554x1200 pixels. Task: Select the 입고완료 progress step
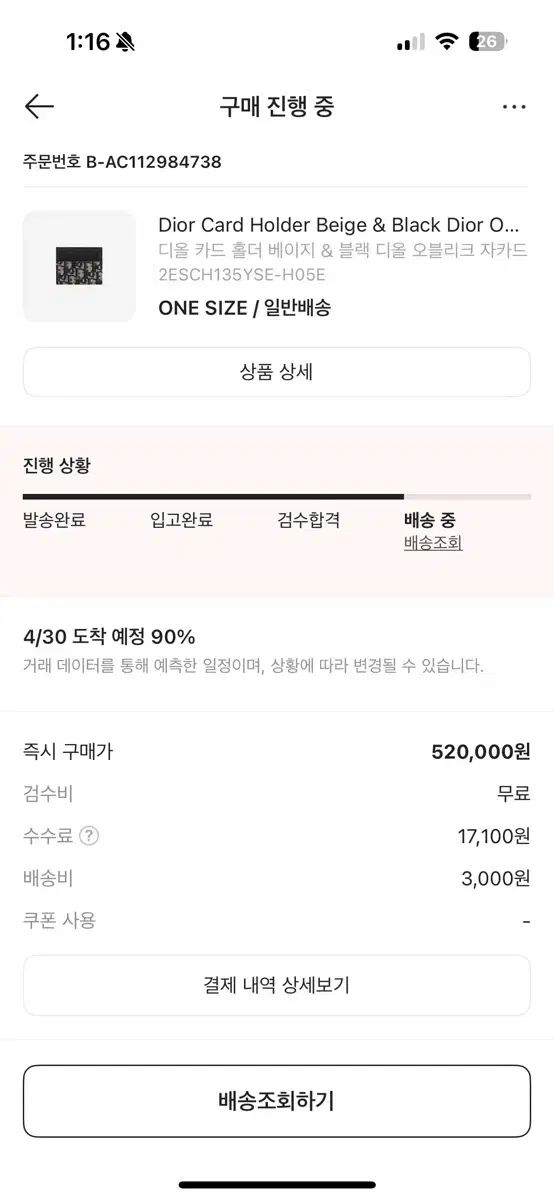(182, 520)
